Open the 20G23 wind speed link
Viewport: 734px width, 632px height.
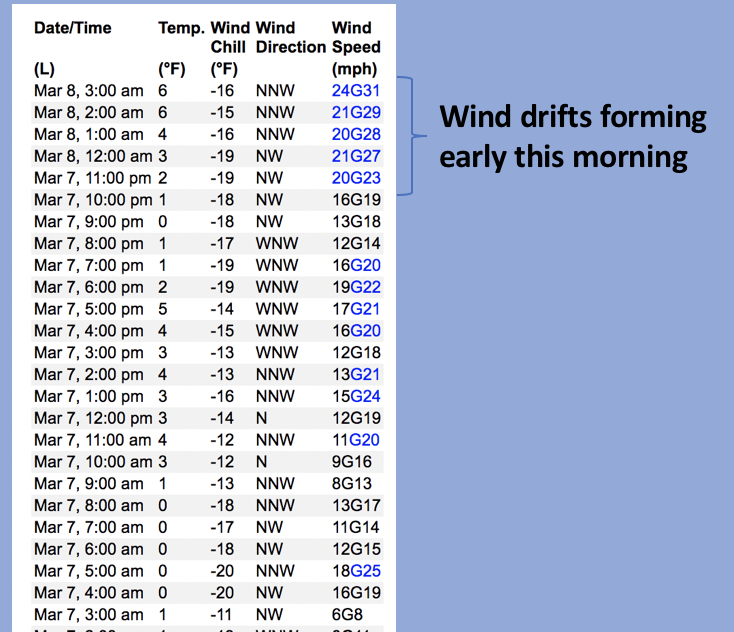356,178
